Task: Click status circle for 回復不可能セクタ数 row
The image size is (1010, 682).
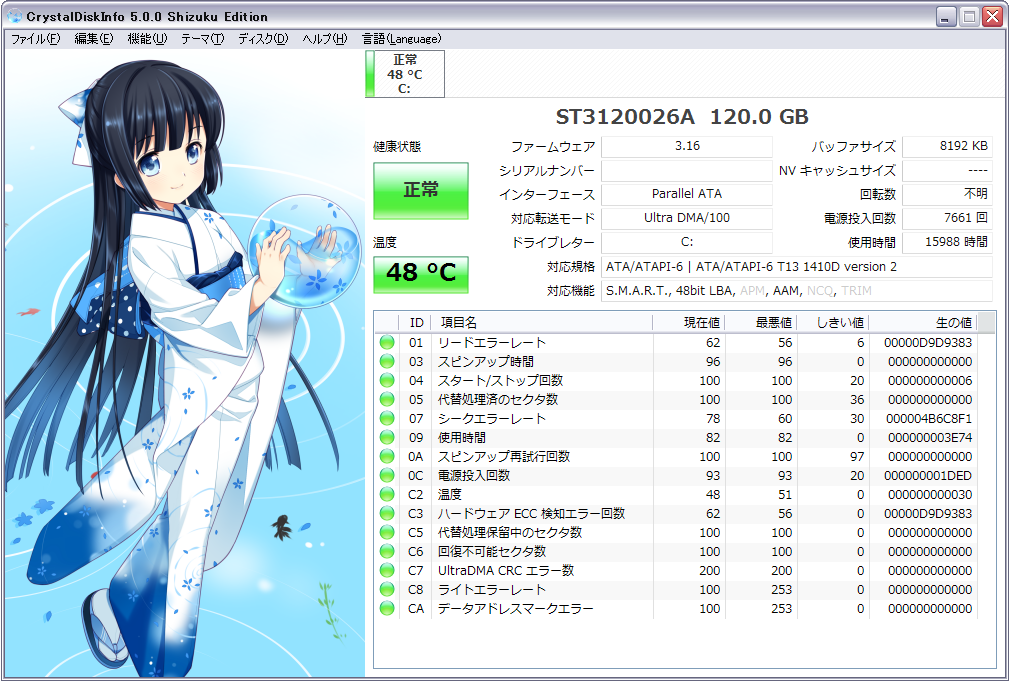Action: [386, 551]
